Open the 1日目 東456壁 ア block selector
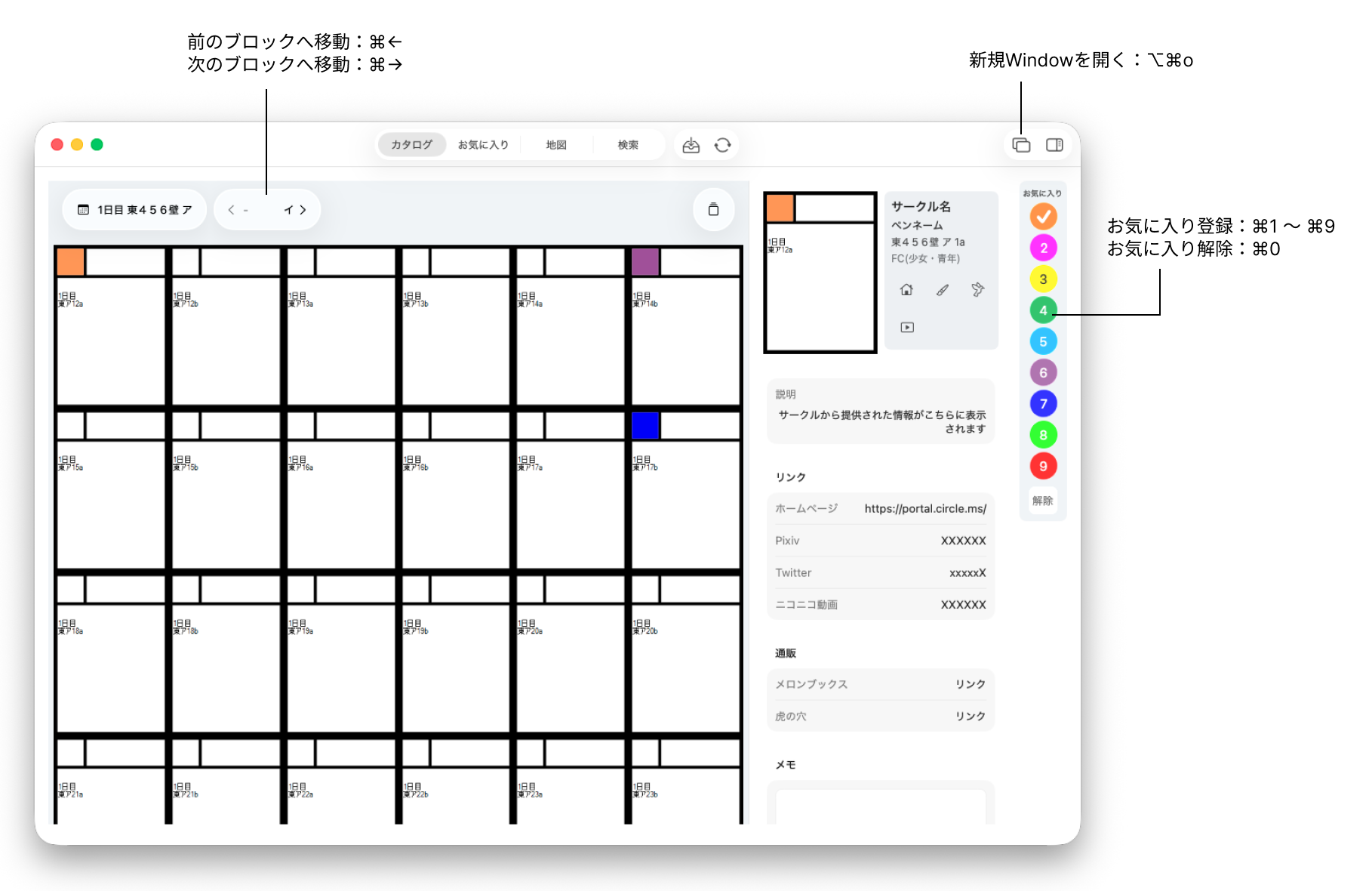This screenshot has width=1372, height=891. (135, 210)
